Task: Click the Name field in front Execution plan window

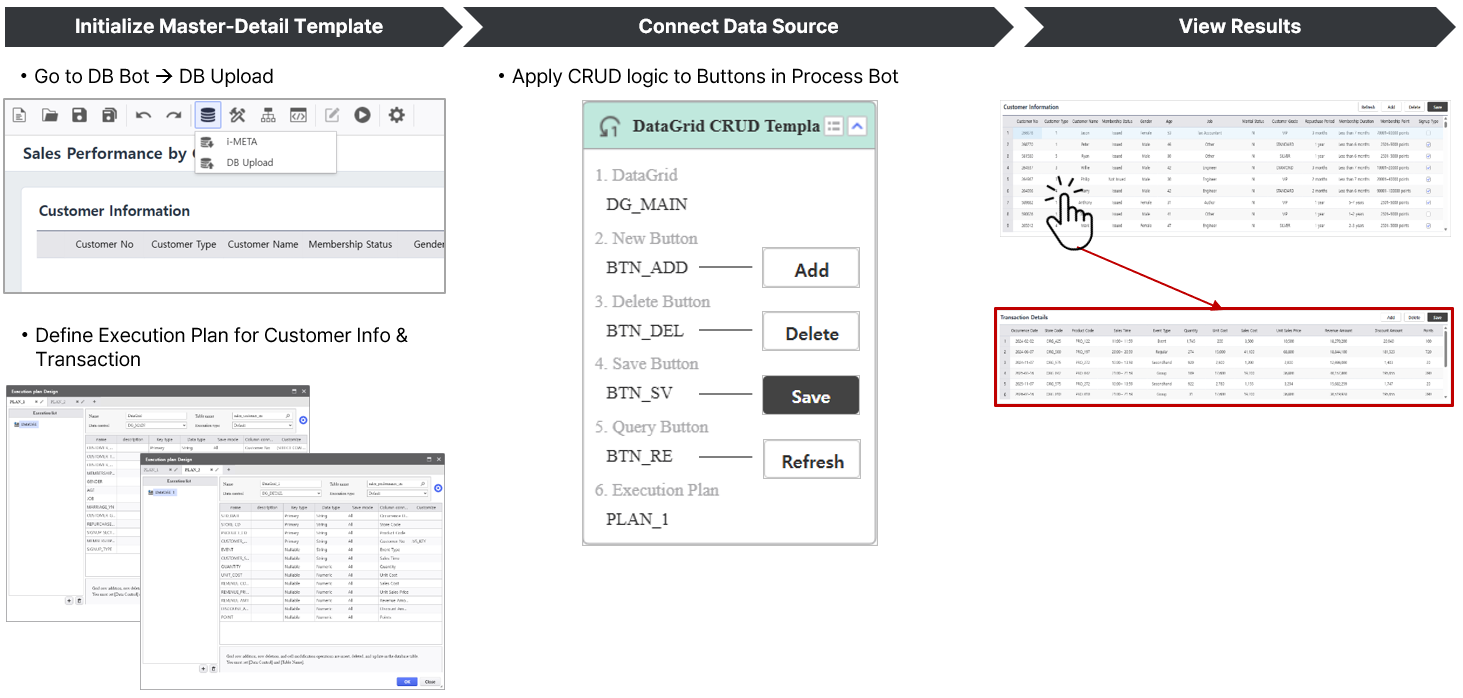Action: pyautogui.click(x=291, y=484)
